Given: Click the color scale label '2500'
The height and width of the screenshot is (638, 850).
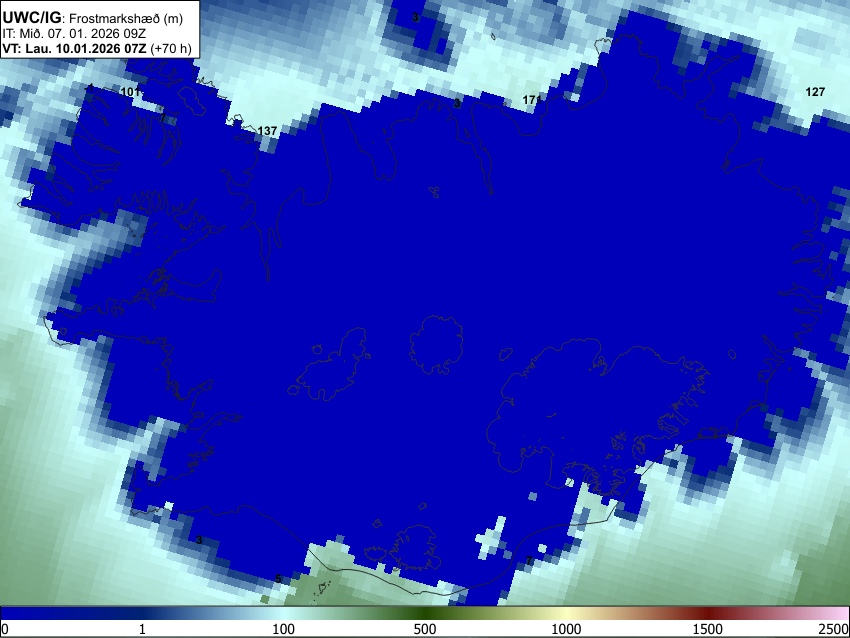Looking at the screenshot, I should click(834, 629).
